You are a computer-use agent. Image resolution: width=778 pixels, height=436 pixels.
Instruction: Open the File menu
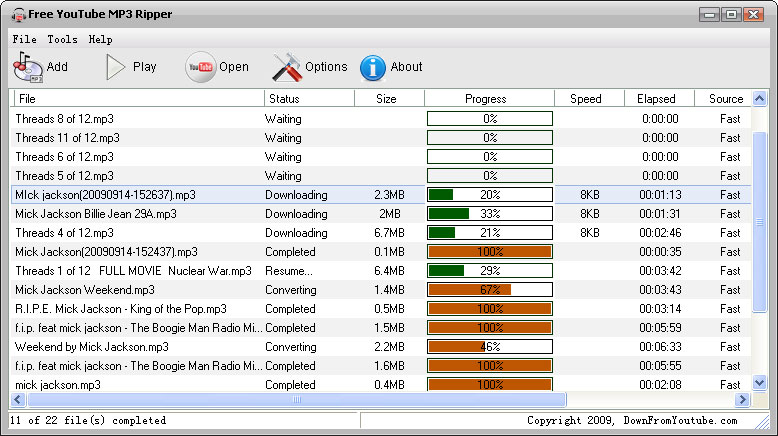(x=25, y=39)
